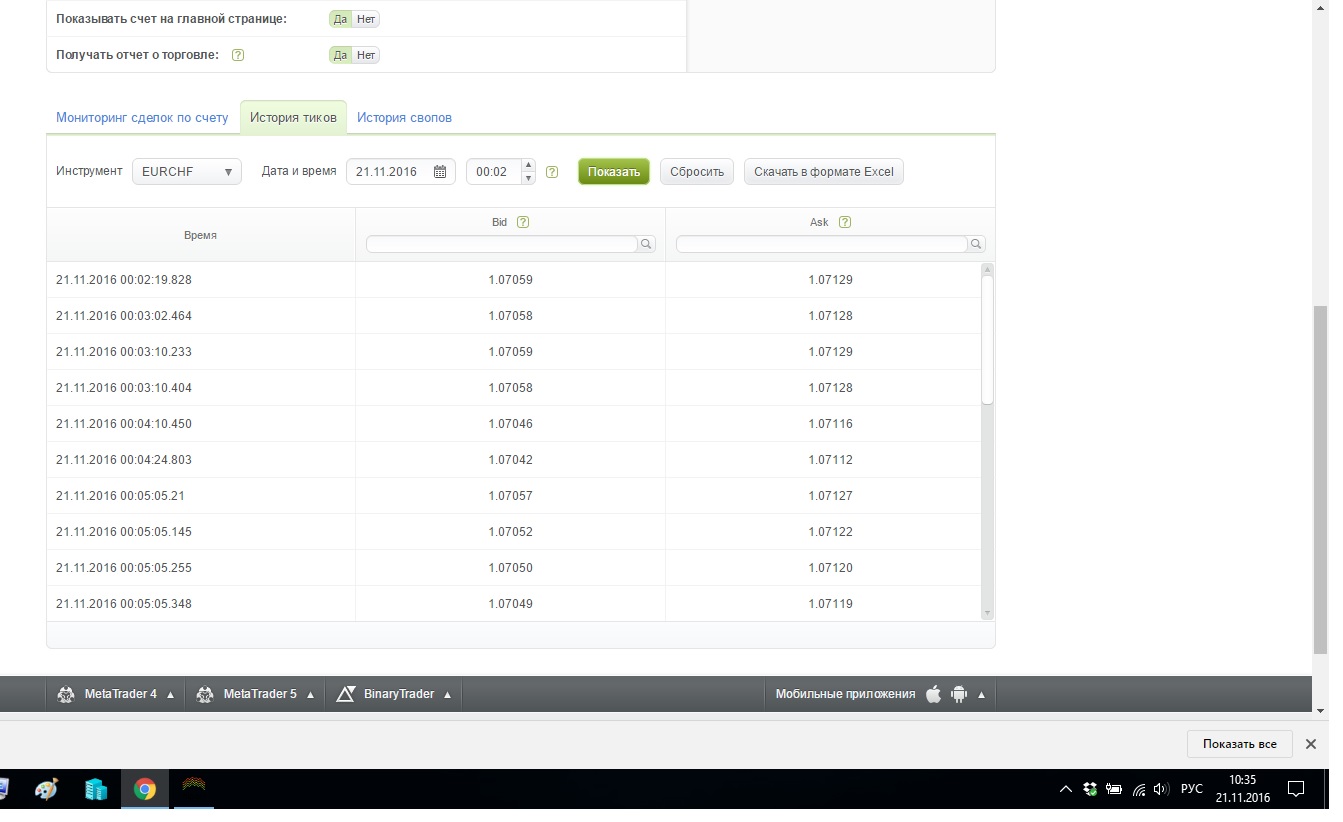Set 'Получать отчет о торговле' to Да
The width and height of the screenshot is (1343, 822).
point(341,55)
